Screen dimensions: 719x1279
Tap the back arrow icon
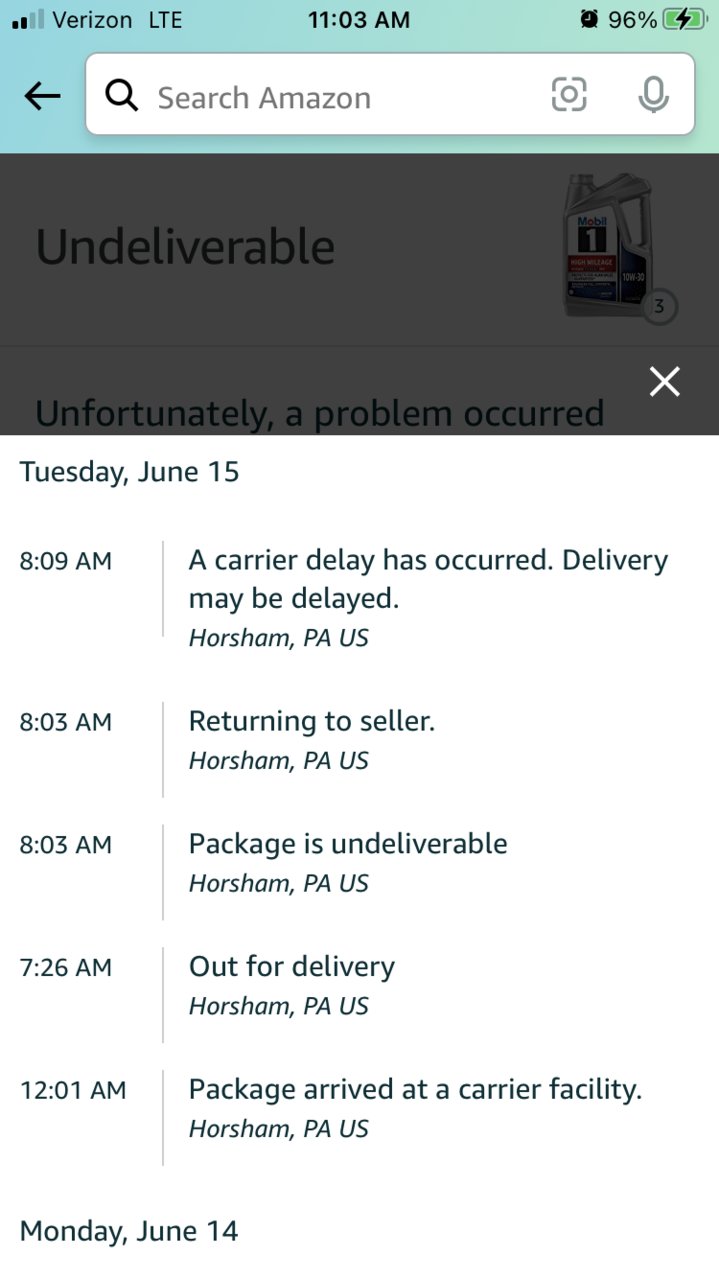tap(42, 96)
